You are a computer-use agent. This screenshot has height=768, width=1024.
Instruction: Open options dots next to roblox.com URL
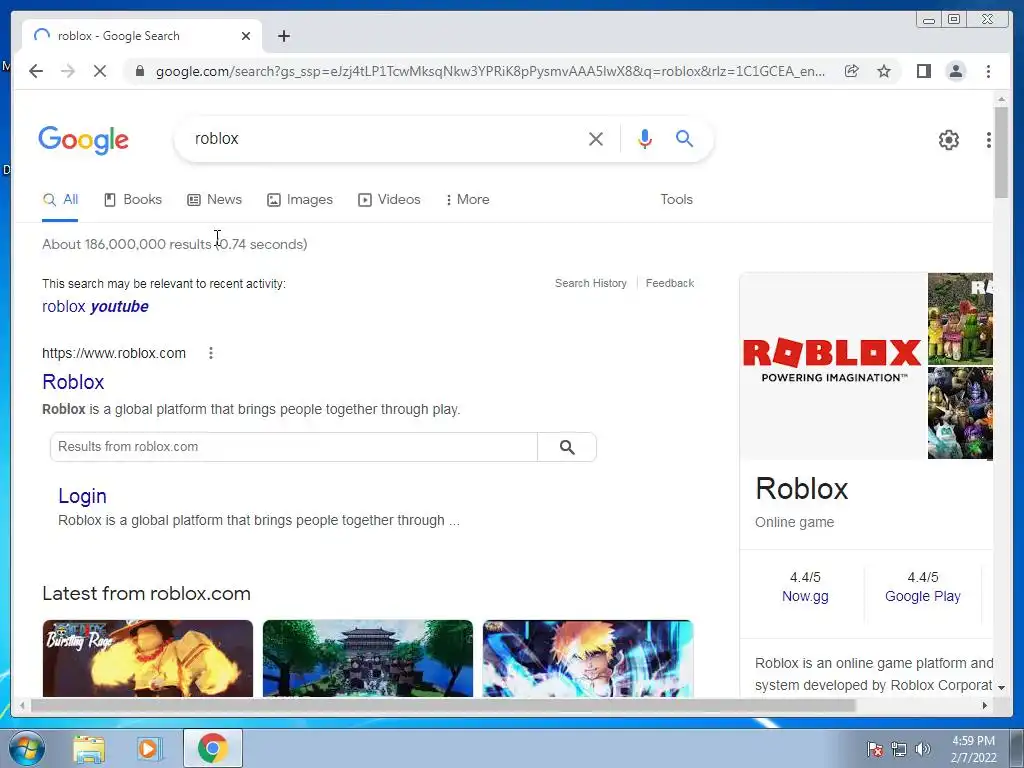[x=210, y=353]
